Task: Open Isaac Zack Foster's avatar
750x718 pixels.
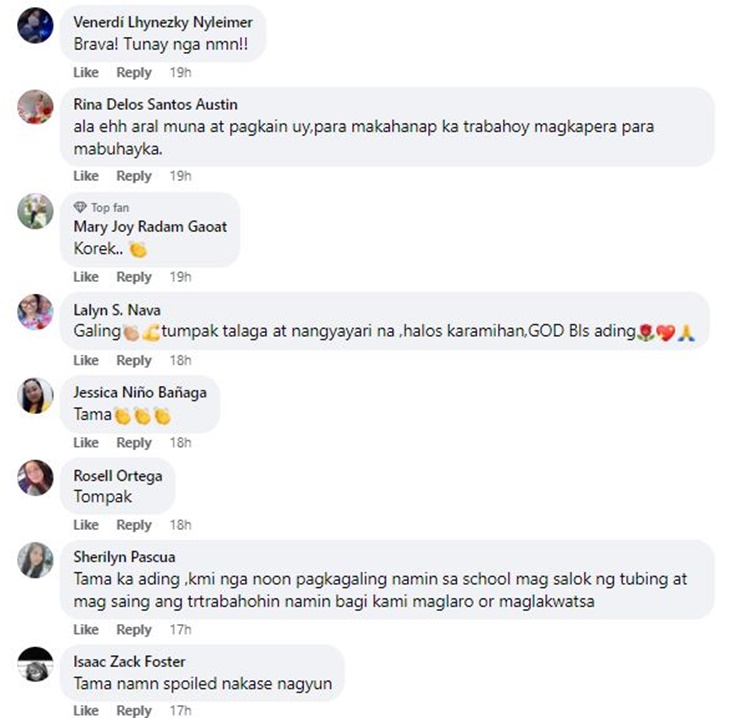Action: 35,664
